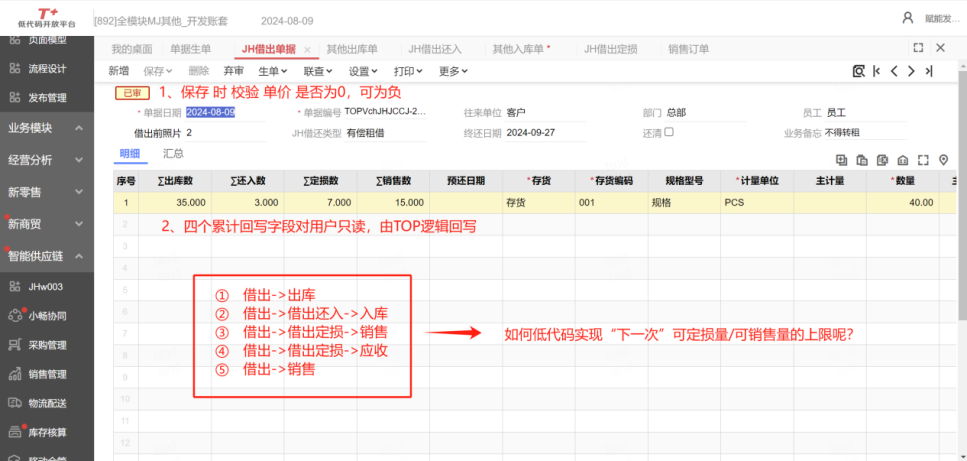
Task: Open 流程设计 in the left sidebar
Action: [x=47, y=68]
